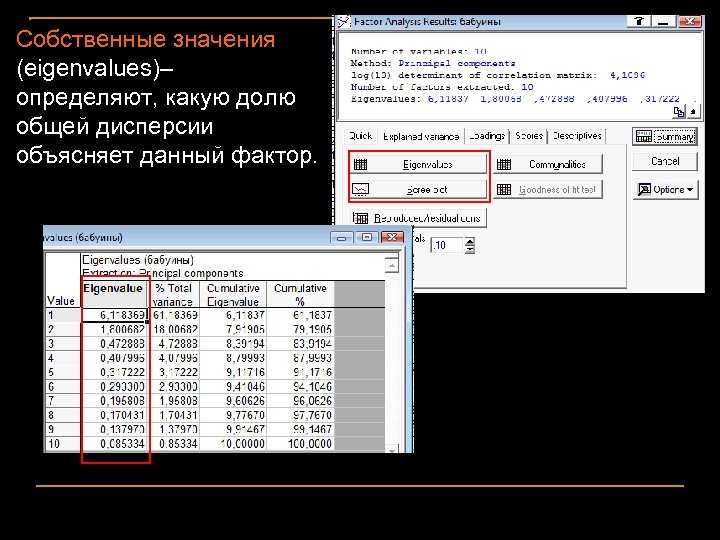Open the Options dropdown button

coord(665,189)
